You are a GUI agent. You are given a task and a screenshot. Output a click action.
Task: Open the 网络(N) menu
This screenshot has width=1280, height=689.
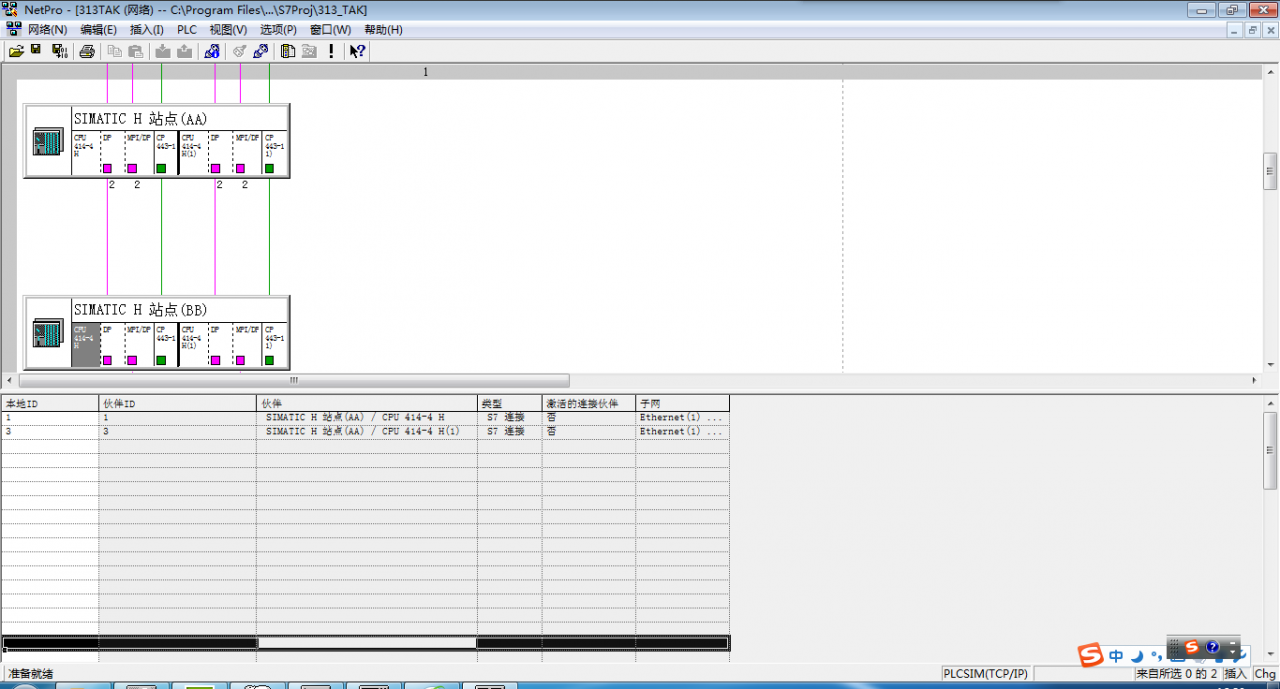point(47,30)
